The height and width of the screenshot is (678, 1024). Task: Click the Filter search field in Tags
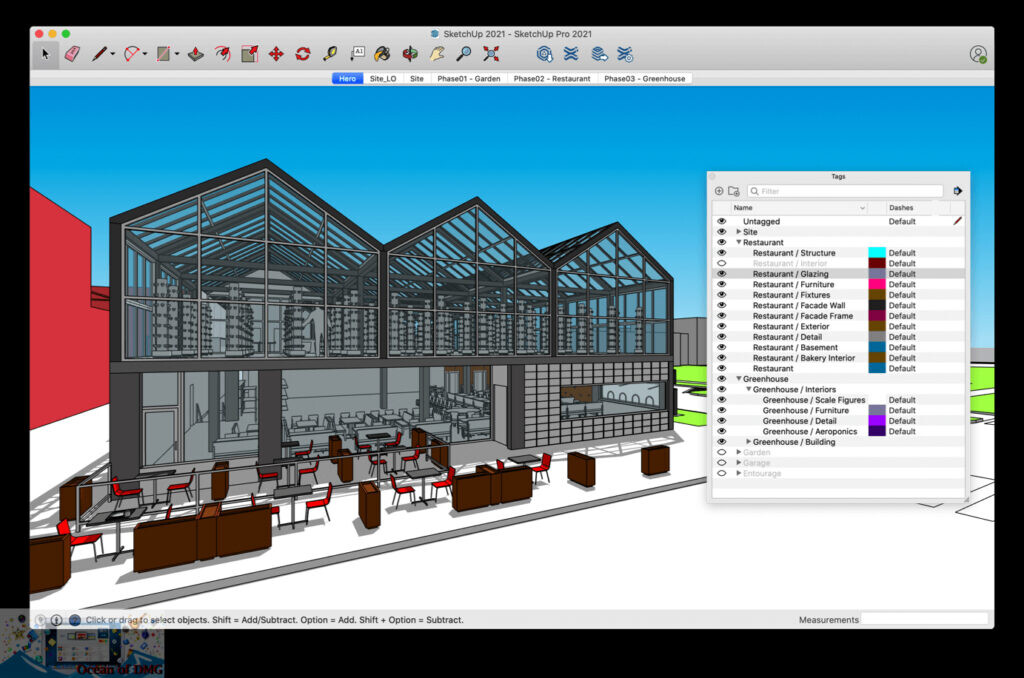coord(845,191)
